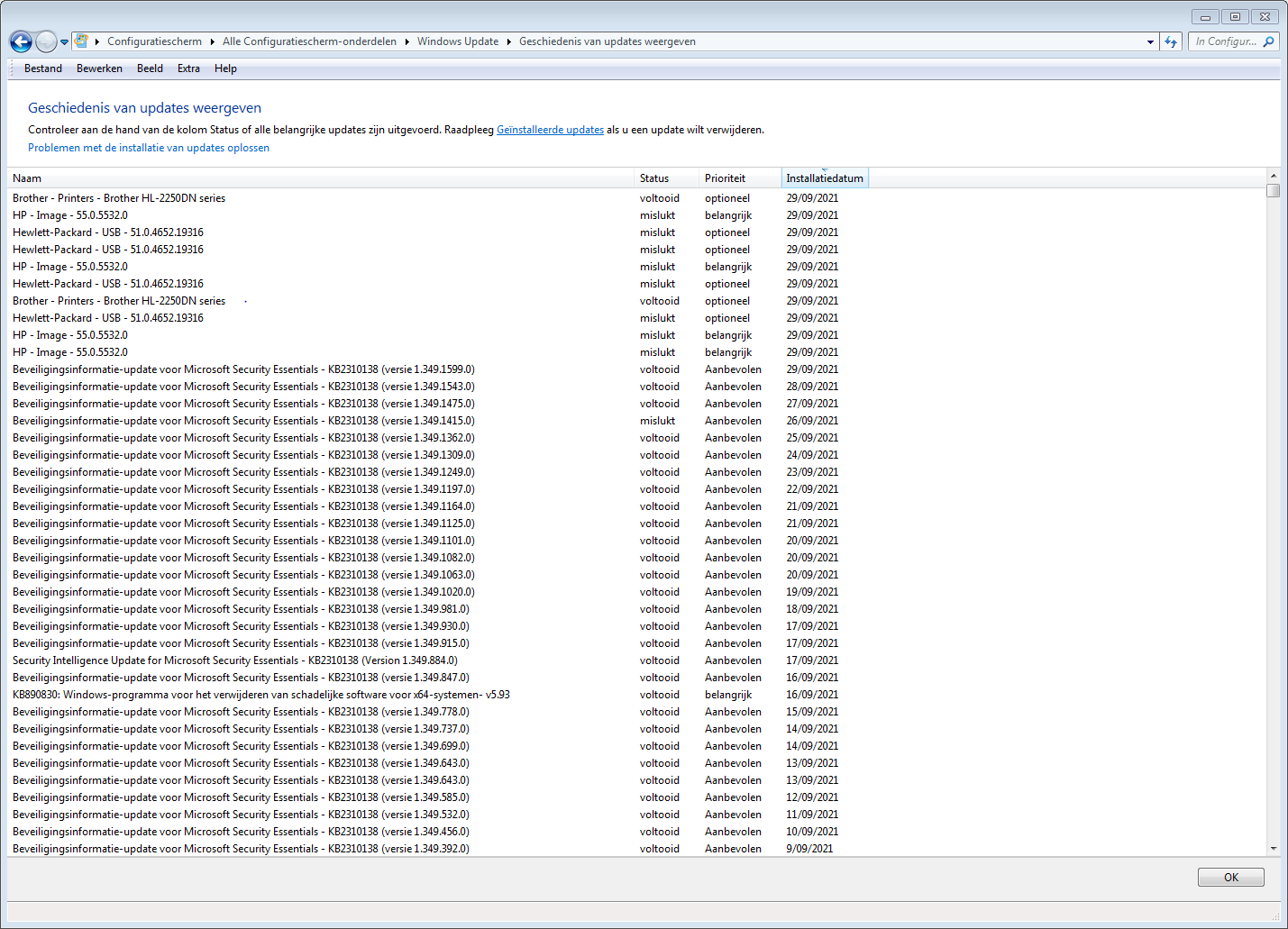Viewport: 1288px width, 929px height.
Task: Click the scrollbar up arrow
Action: pos(1273,176)
